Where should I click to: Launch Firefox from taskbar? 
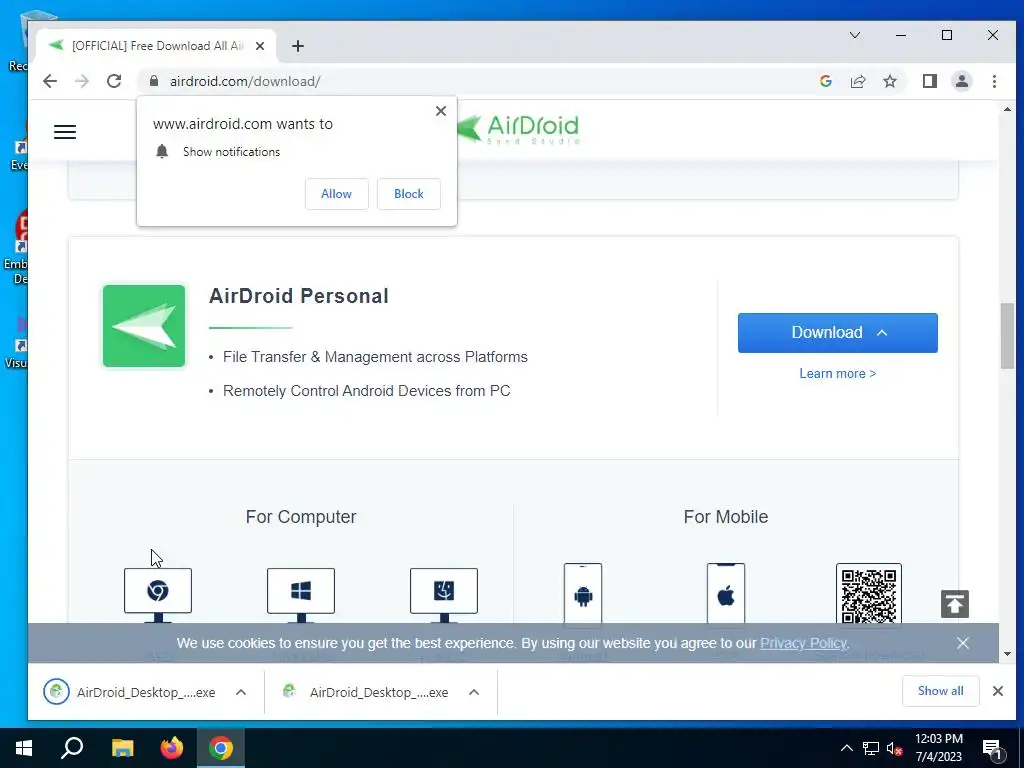[172, 748]
